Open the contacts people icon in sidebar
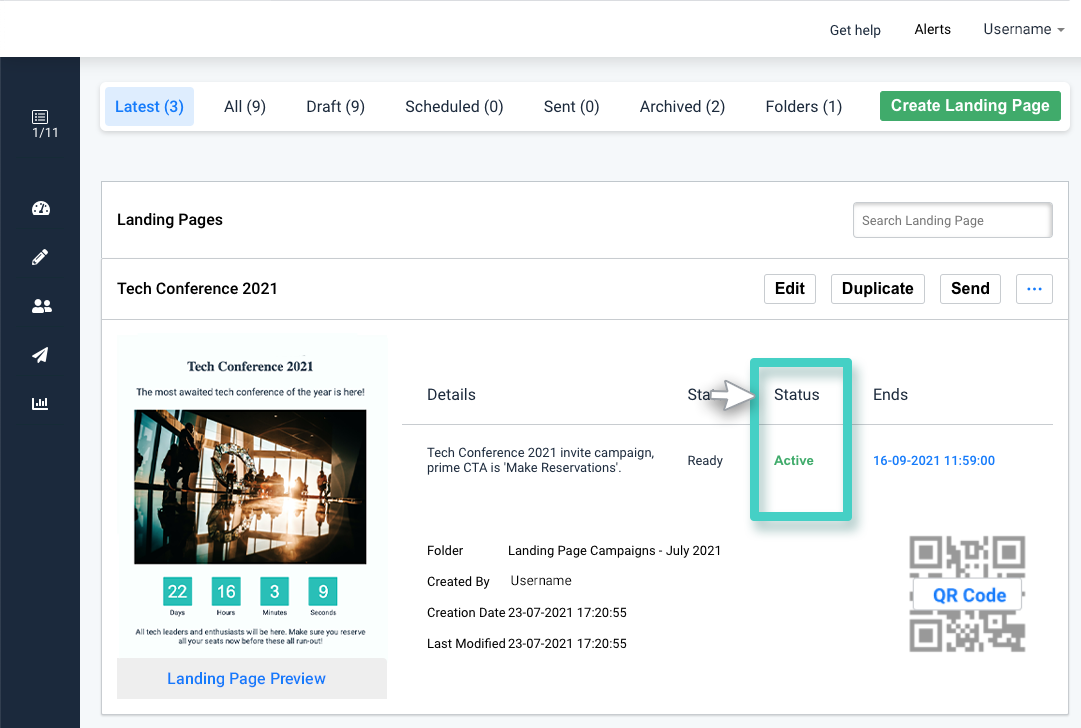1081x728 pixels. (41, 306)
